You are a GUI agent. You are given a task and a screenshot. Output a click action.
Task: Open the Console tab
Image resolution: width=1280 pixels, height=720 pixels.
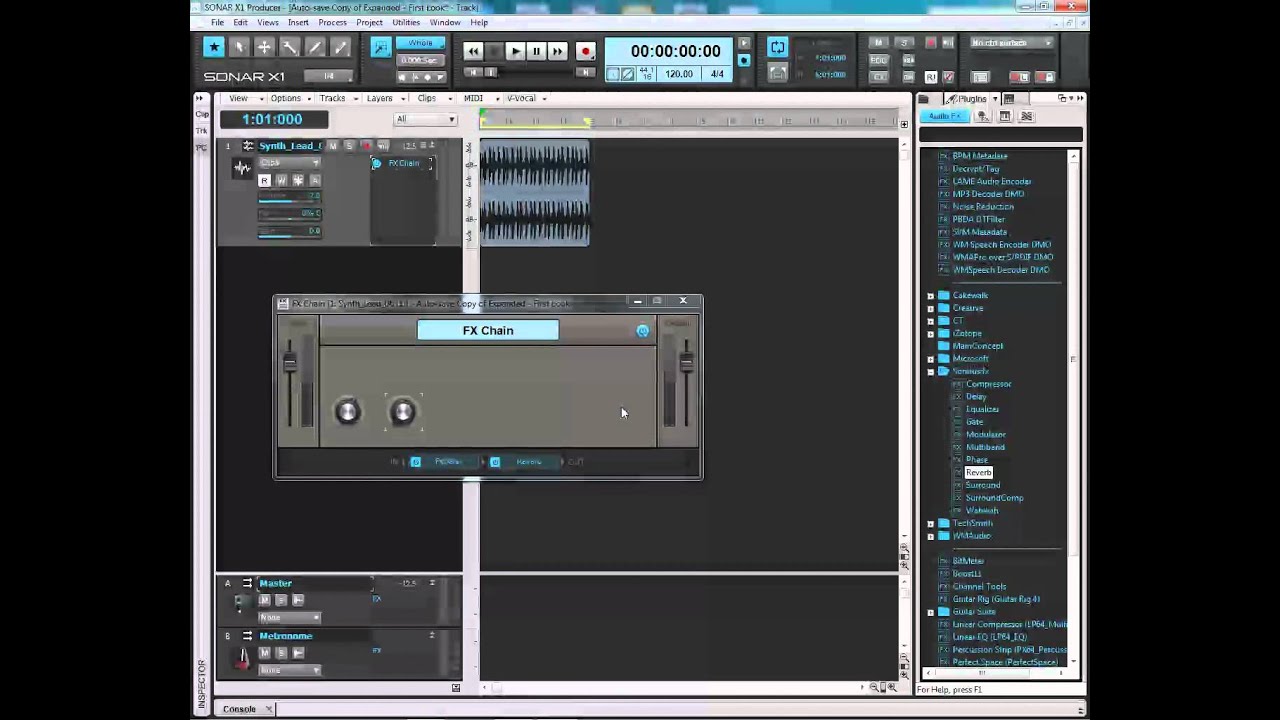(x=239, y=709)
